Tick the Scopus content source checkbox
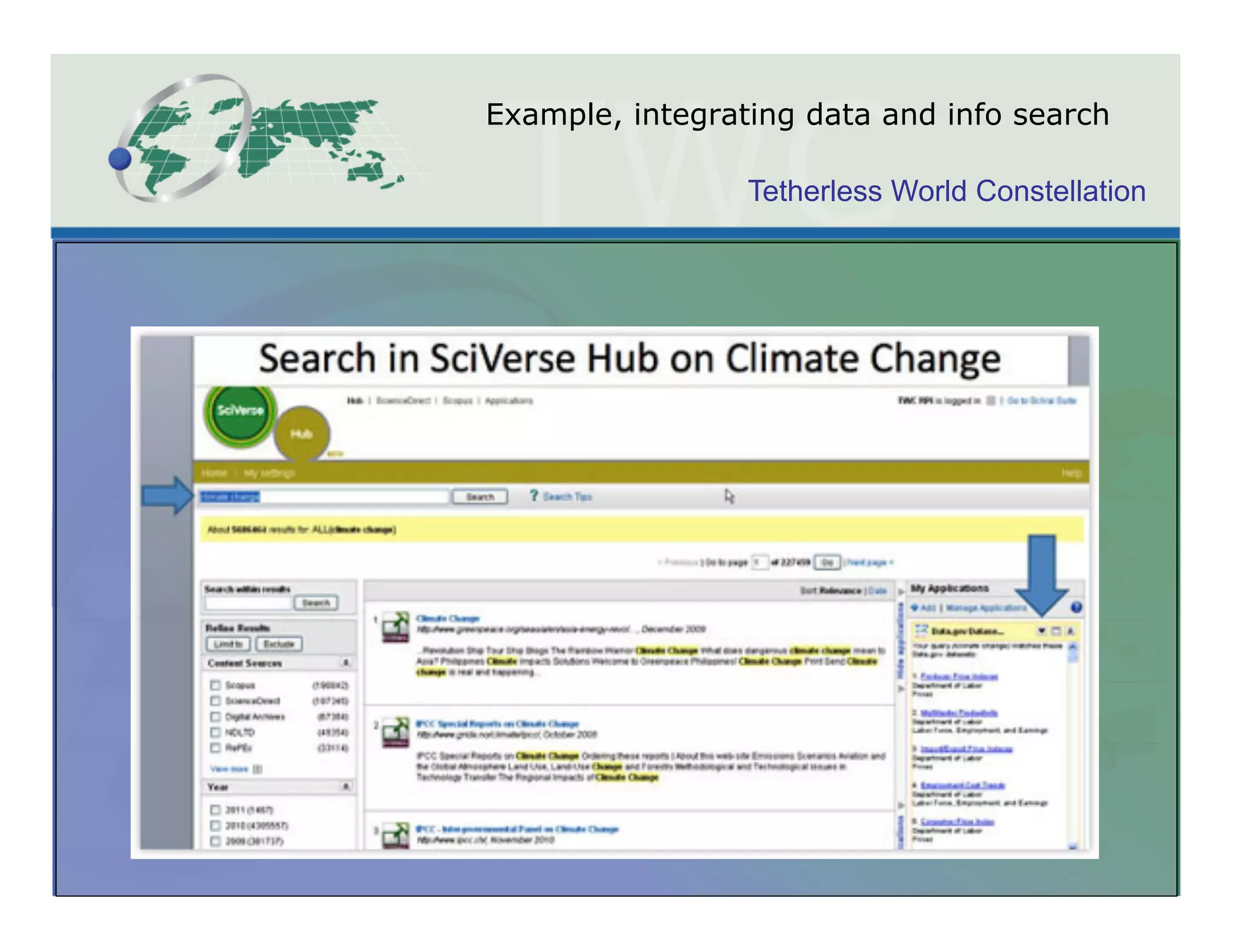The height and width of the screenshot is (952, 1233). coord(215,685)
